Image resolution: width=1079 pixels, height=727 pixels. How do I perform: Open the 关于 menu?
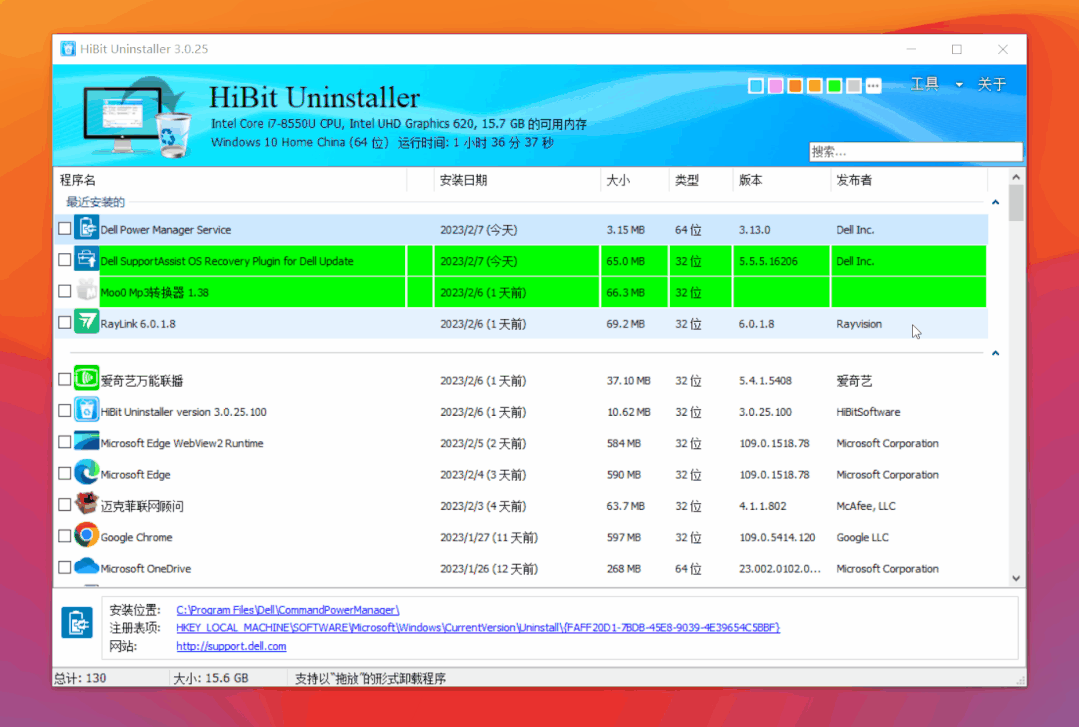point(991,85)
